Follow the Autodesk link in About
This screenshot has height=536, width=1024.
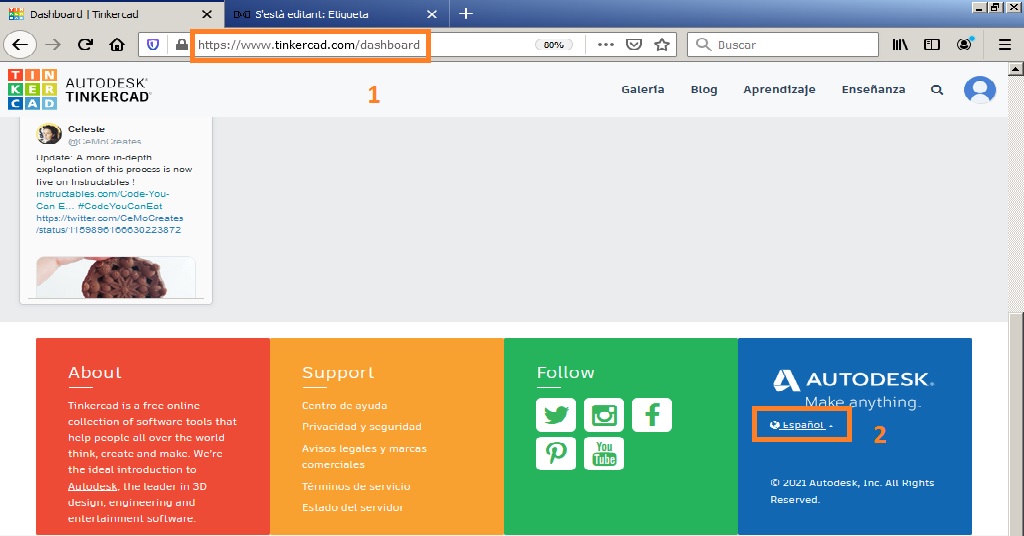pyautogui.click(x=92, y=486)
